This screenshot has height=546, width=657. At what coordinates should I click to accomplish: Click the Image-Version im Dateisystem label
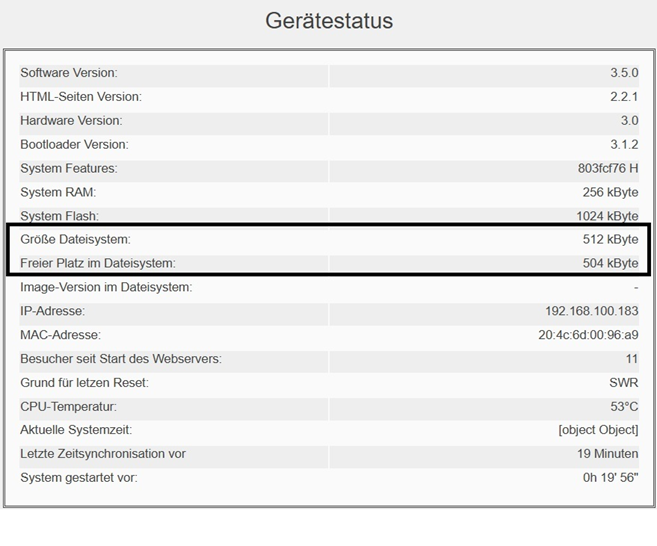[x=106, y=287]
